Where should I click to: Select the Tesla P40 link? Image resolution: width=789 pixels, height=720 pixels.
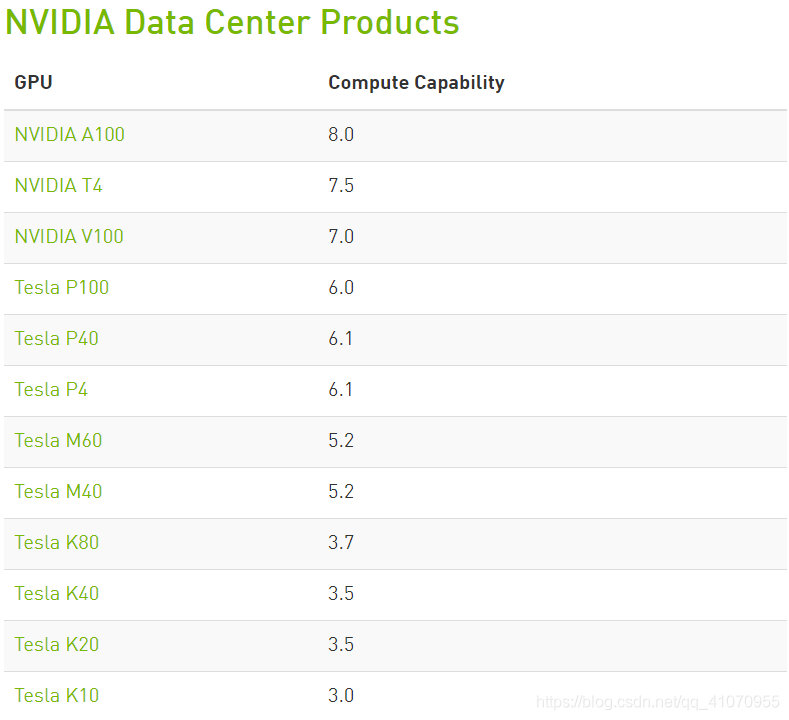(x=56, y=338)
